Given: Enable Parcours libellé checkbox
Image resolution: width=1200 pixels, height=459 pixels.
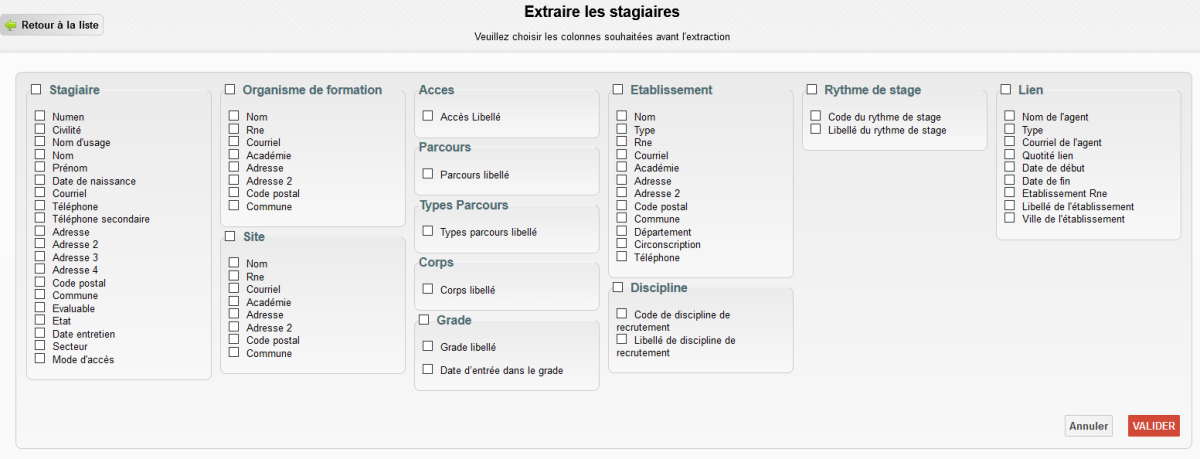Looking at the screenshot, I should click(428, 173).
